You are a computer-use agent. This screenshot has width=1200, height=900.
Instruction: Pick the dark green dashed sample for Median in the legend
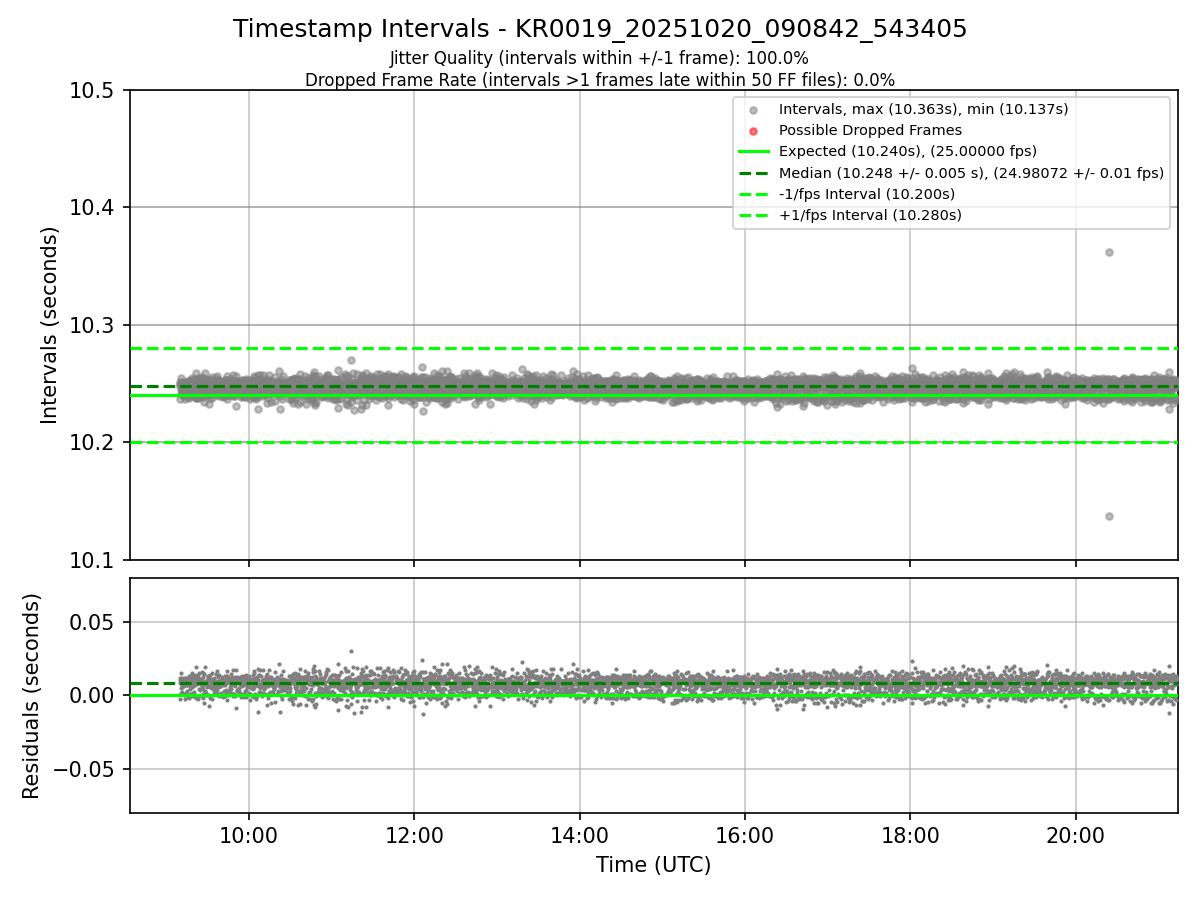click(754, 173)
